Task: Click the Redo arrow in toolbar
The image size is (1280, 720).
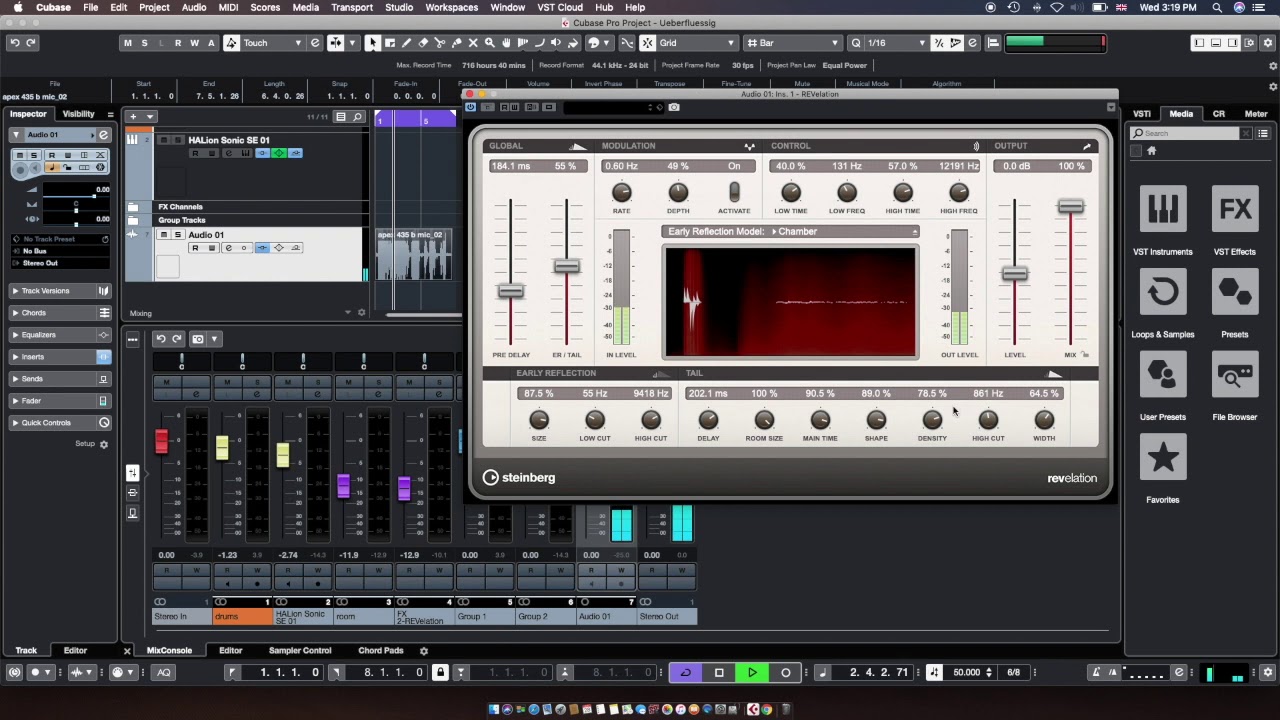Action: click(x=31, y=43)
